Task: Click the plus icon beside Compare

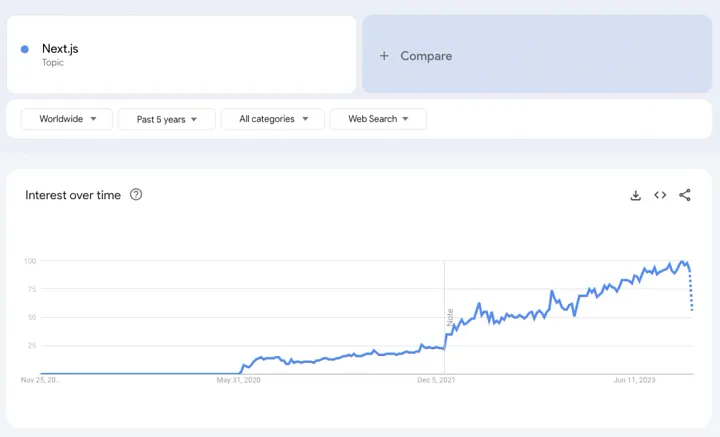Action: pyautogui.click(x=383, y=56)
